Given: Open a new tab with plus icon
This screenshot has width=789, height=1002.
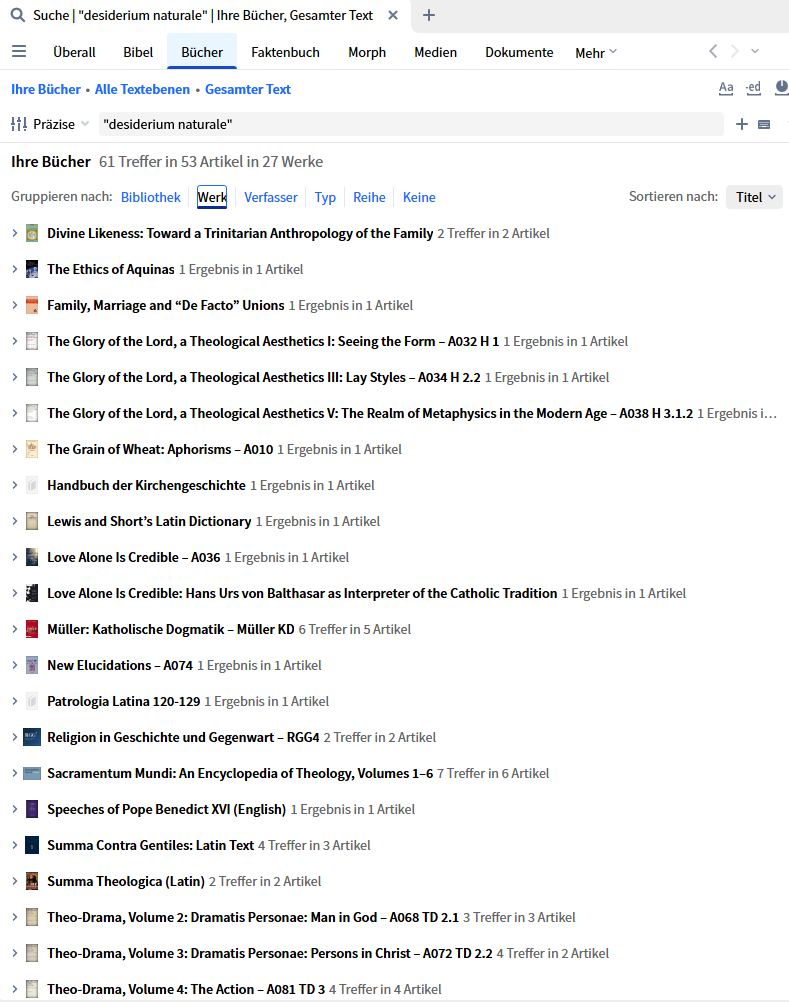Looking at the screenshot, I should tap(429, 15).
